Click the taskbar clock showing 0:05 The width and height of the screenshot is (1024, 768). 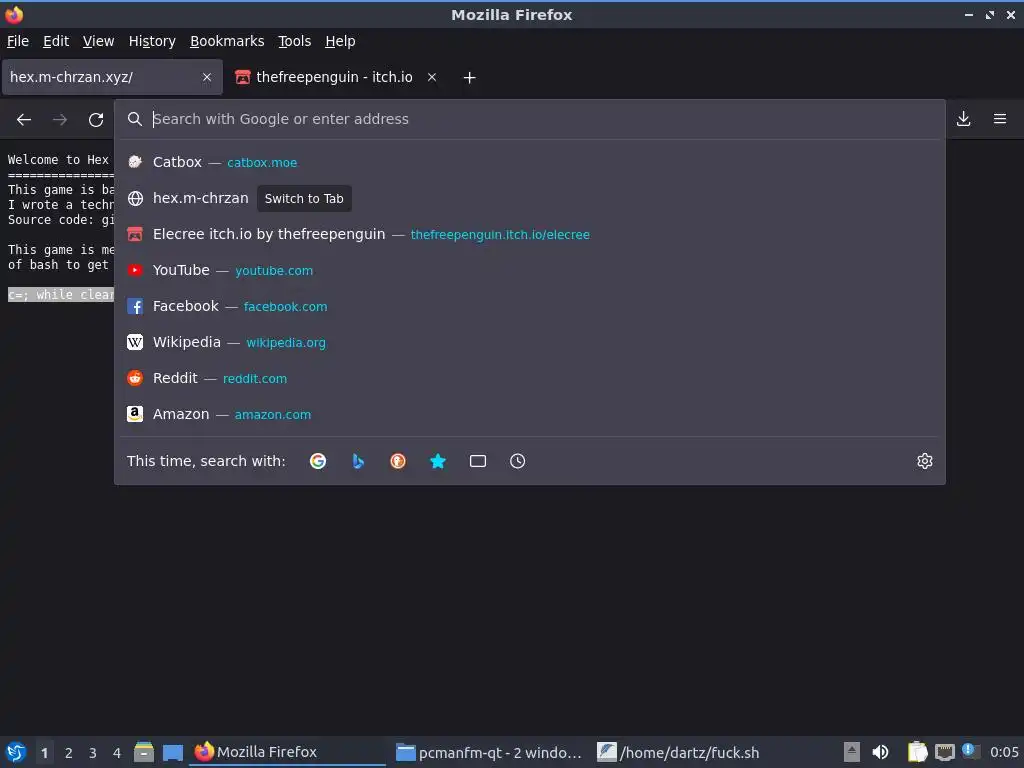pyautogui.click(x=1004, y=752)
